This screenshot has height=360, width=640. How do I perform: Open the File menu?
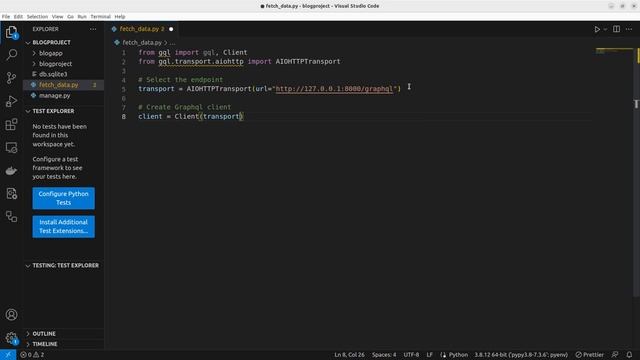pos(6,17)
